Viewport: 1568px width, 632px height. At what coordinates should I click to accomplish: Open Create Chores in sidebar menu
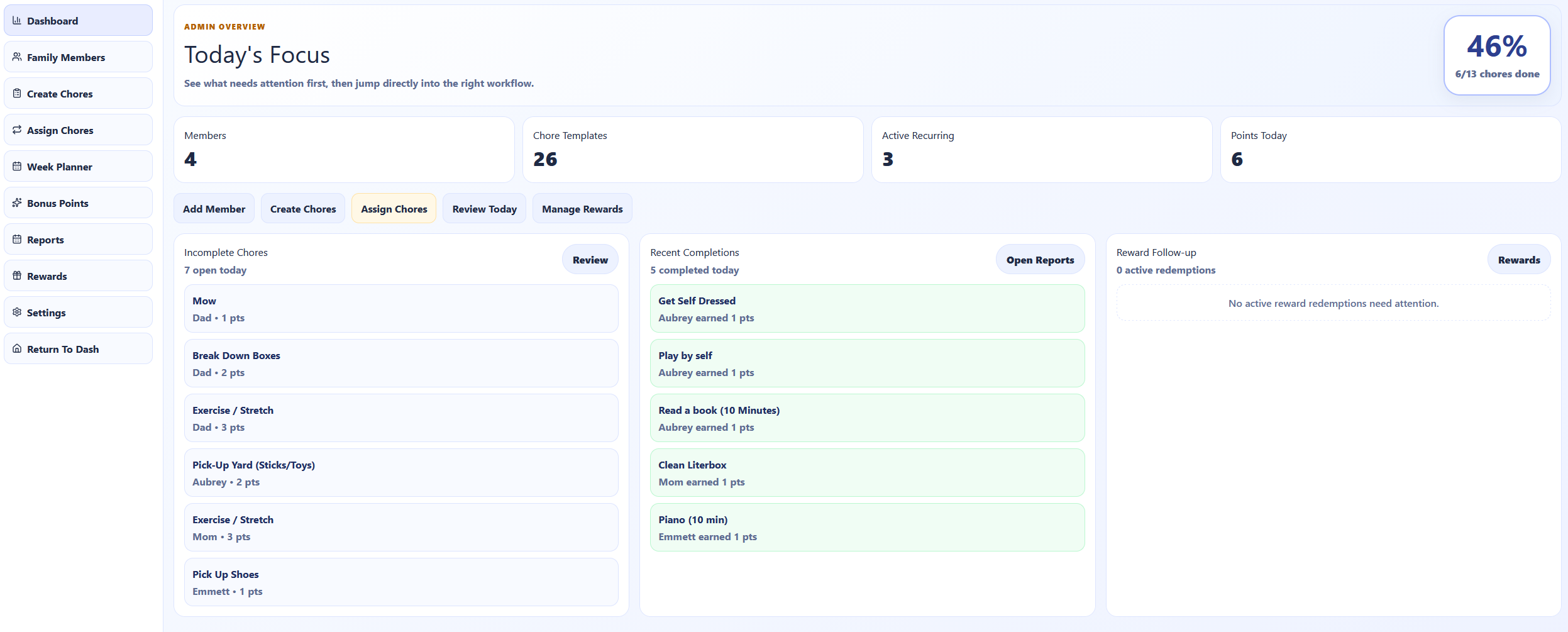tap(78, 94)
